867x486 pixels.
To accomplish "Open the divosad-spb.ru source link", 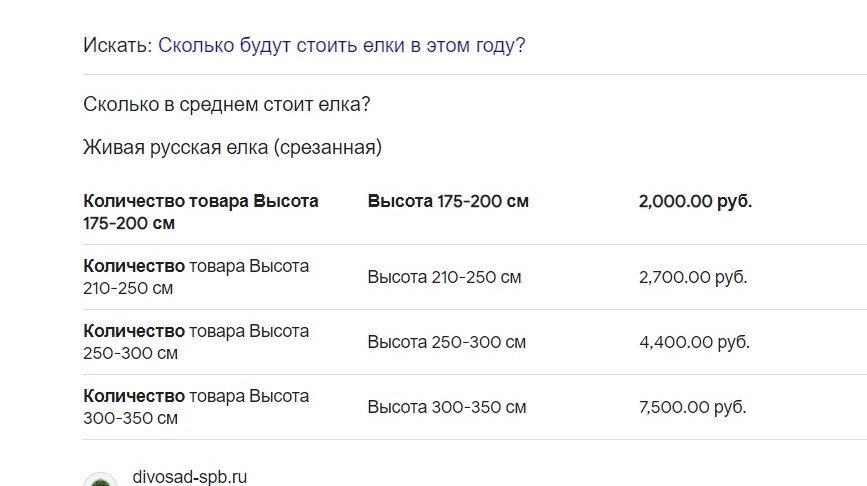I will pyautogui.click(x=190, y=477).
